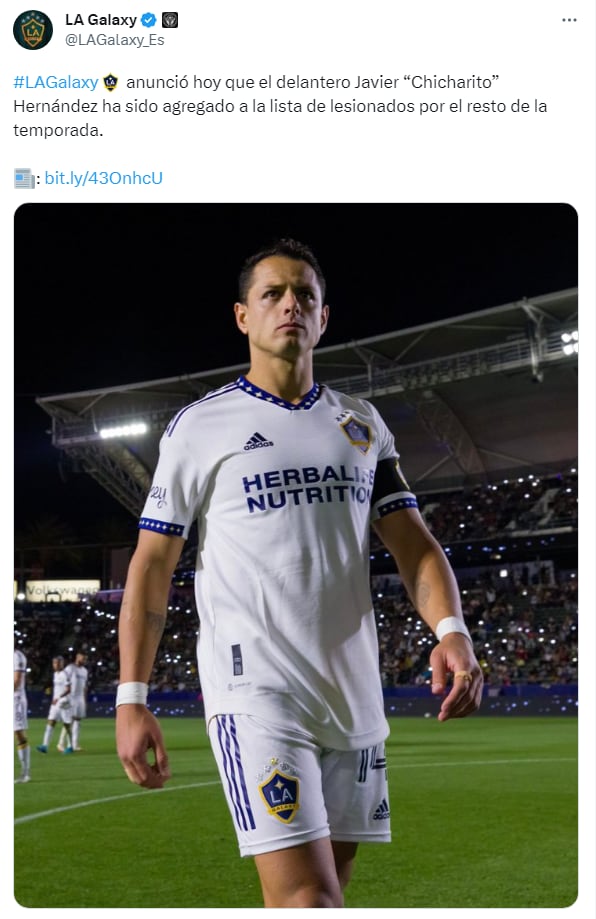Click the Galaxy crest emoji after hashtag
The image size is (596, 919).
tap(111, 82)
